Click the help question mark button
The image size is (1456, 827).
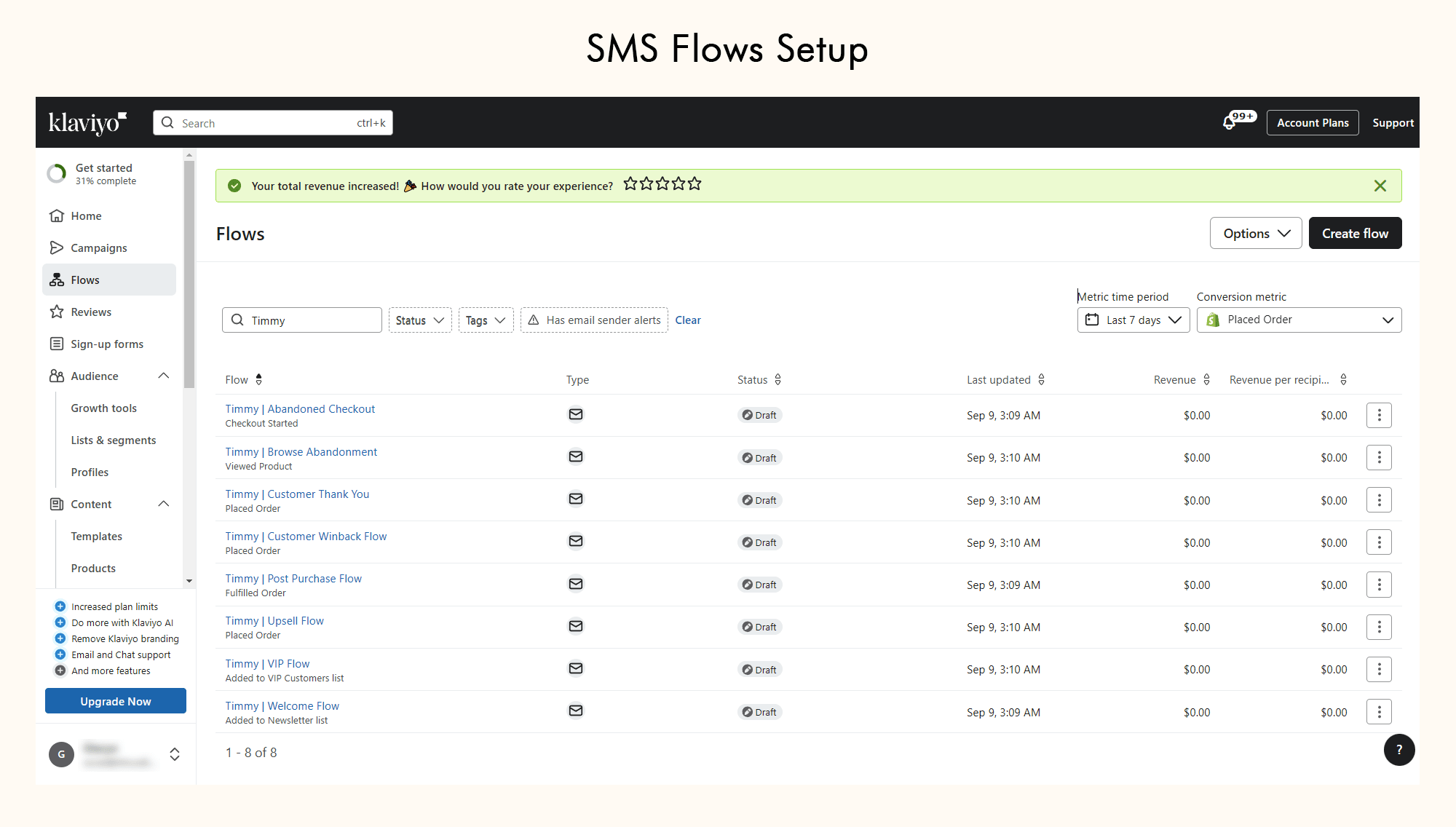(x=1398, y=750)
